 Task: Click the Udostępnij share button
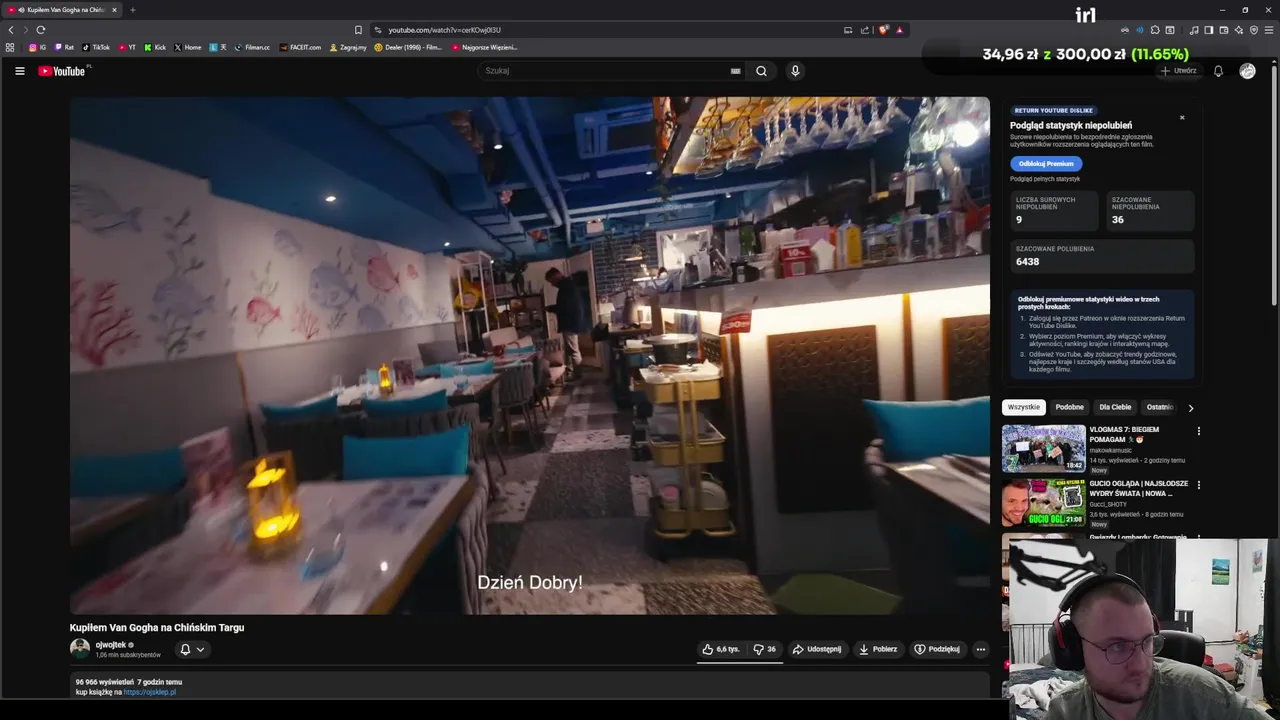[x=817, y=649]
